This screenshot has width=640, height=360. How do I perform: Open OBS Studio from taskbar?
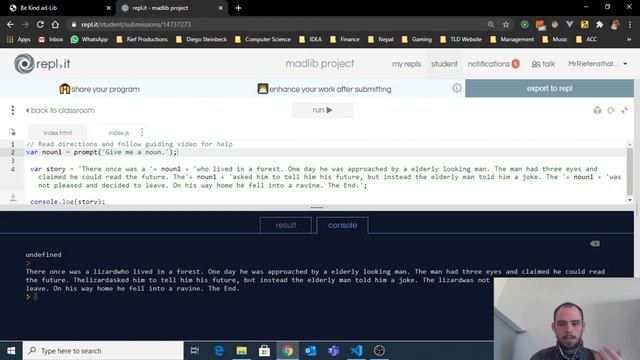pos(379,351)
